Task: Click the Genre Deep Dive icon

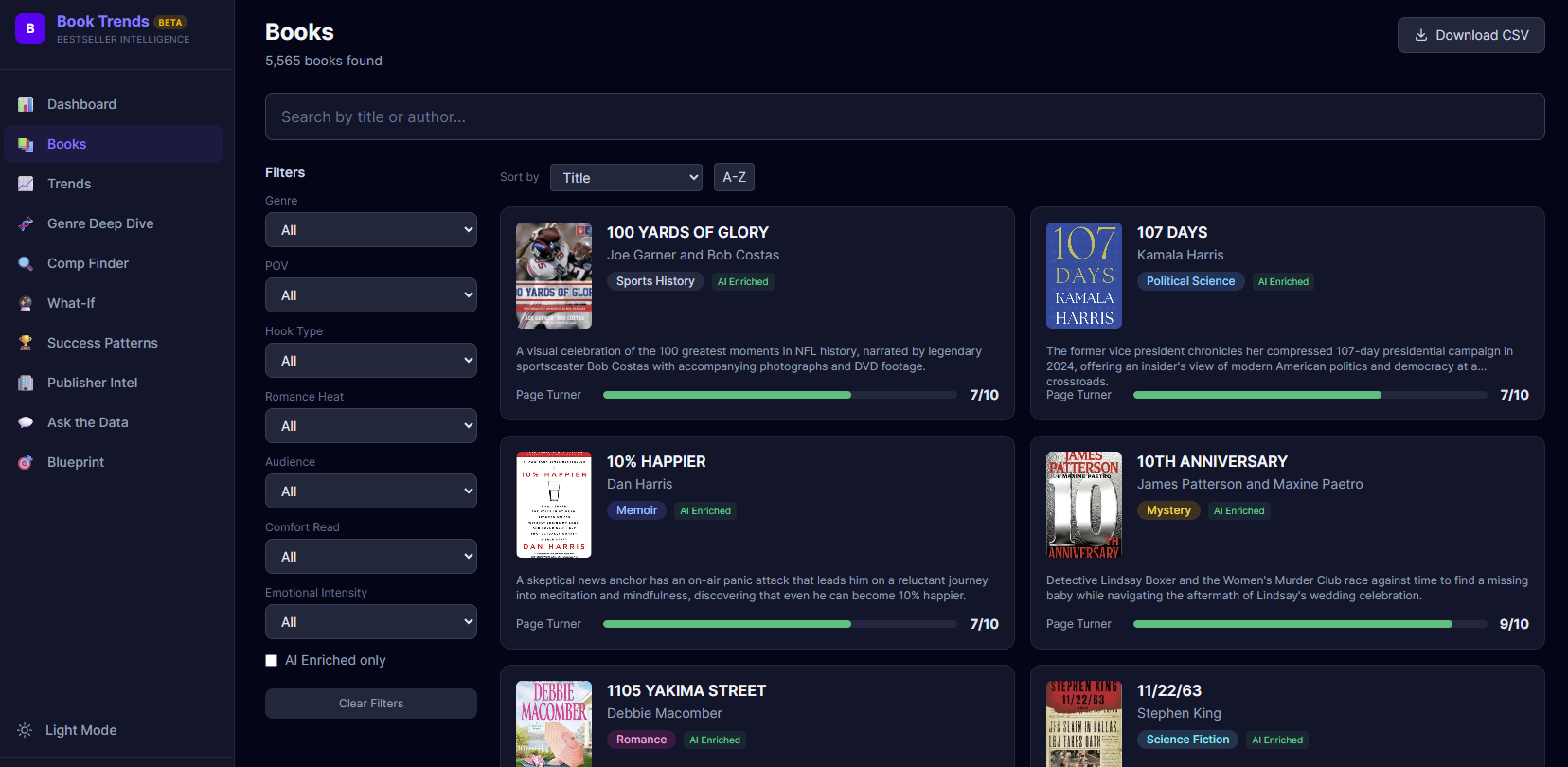Action: click(x=26, y=223)
